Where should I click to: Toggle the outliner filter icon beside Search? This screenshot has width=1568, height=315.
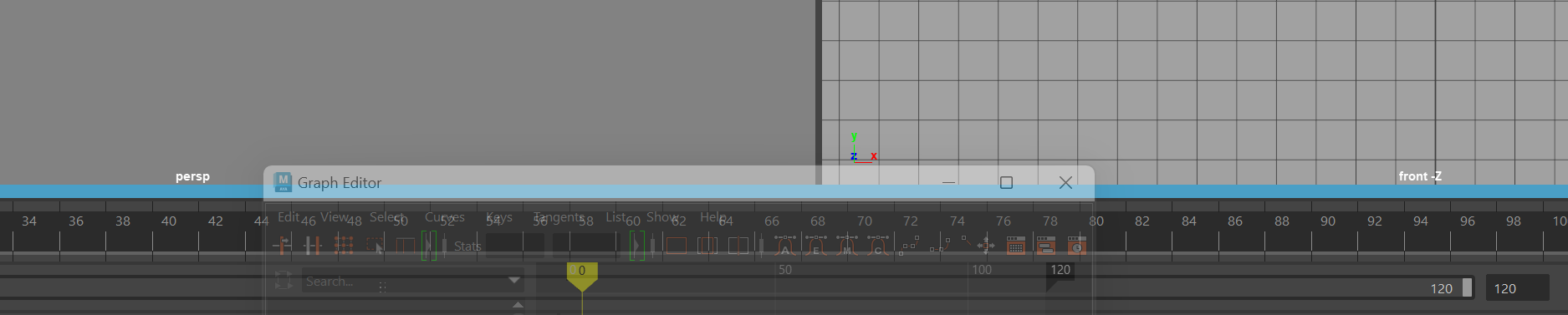click(283, 281)
